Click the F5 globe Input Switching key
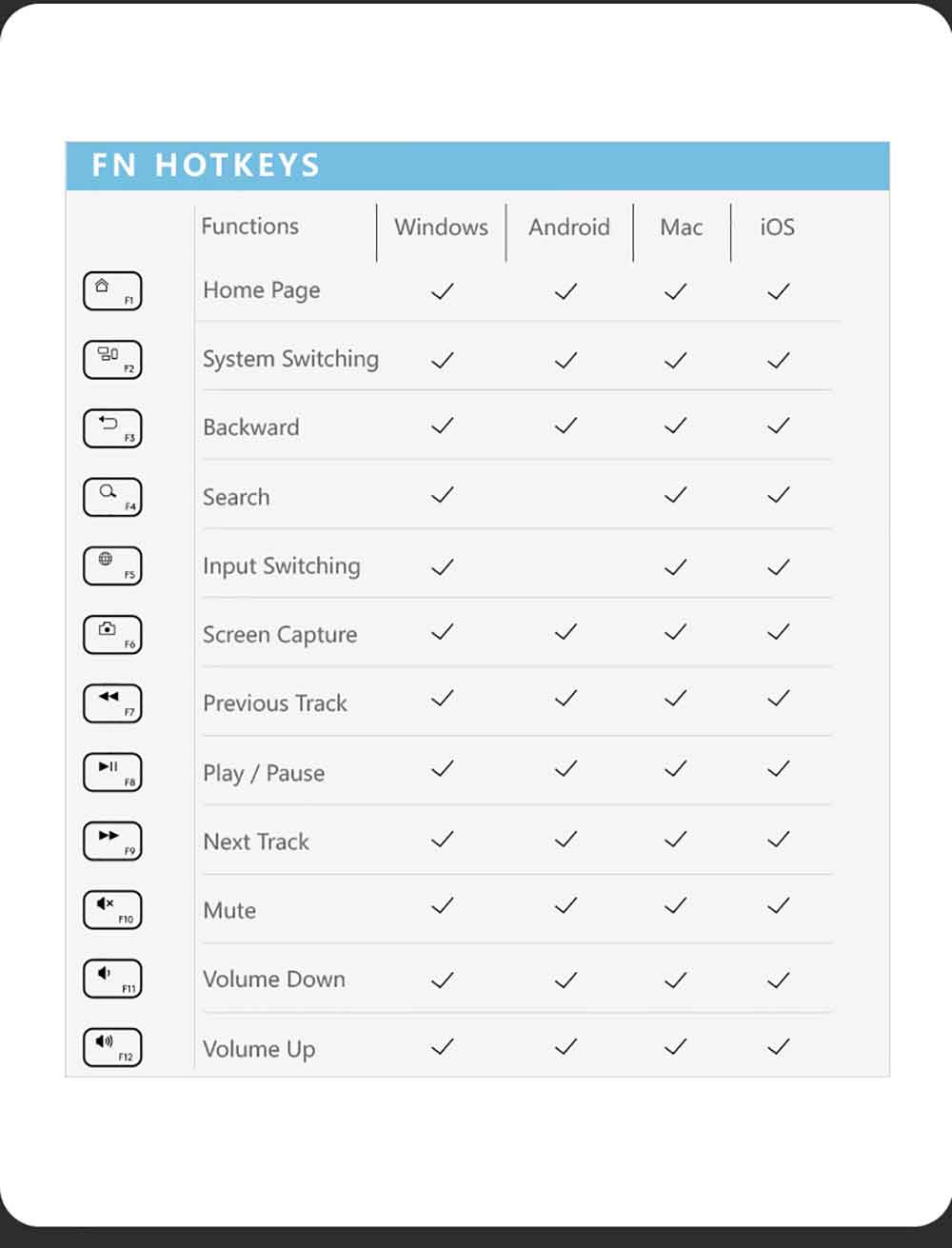This screenshot has height=1248, width=952. coord(112,565)
